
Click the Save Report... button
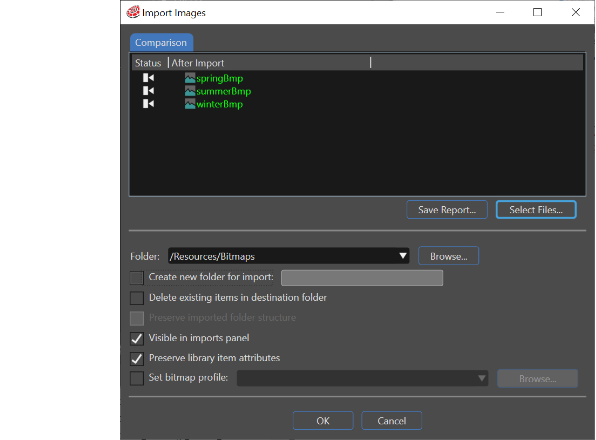pyautogui.click(x=447, y=210)
